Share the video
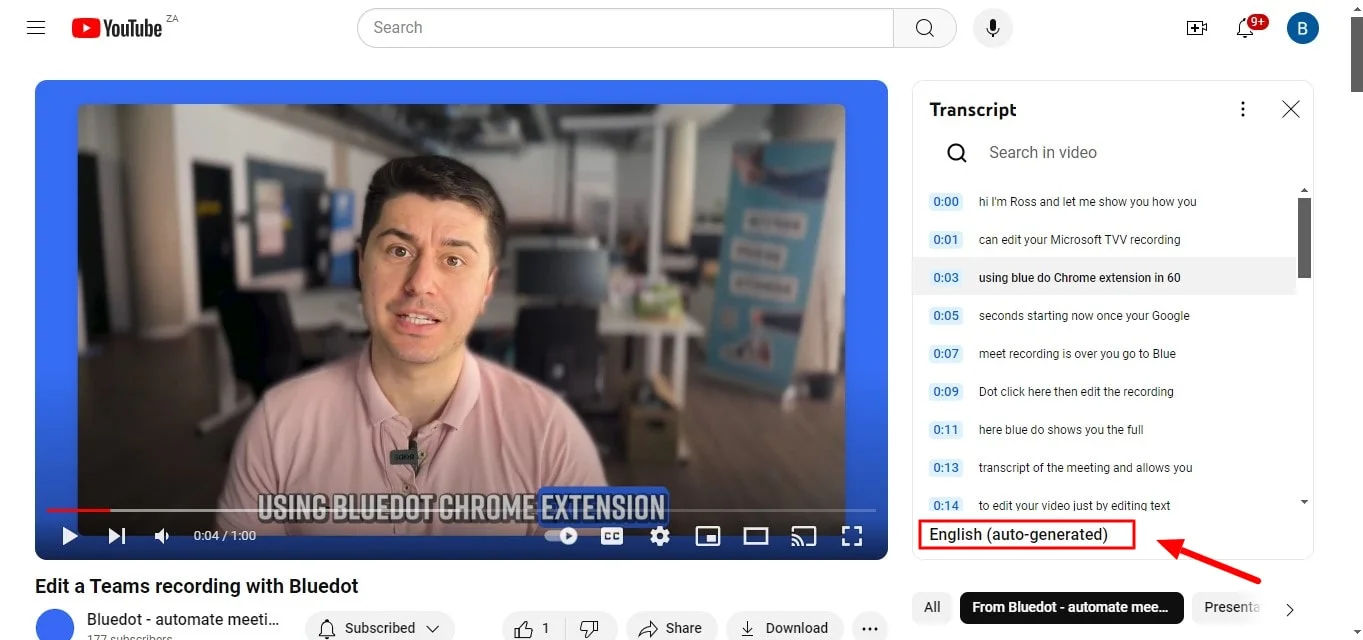The width and height of the screenshot is (1363, 640). tap(671, 626)
